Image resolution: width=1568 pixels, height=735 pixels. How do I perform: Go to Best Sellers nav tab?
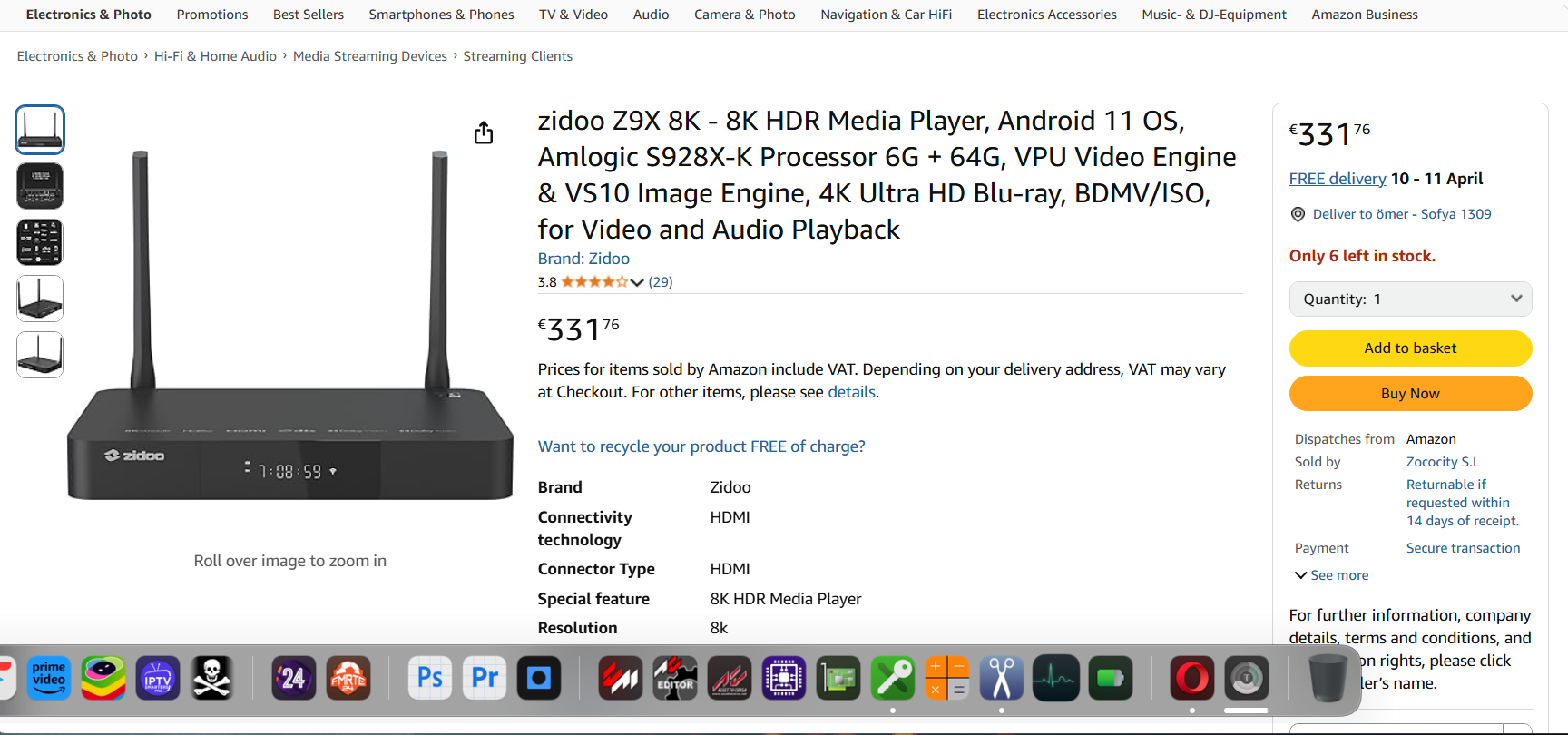tap(309, 15)
